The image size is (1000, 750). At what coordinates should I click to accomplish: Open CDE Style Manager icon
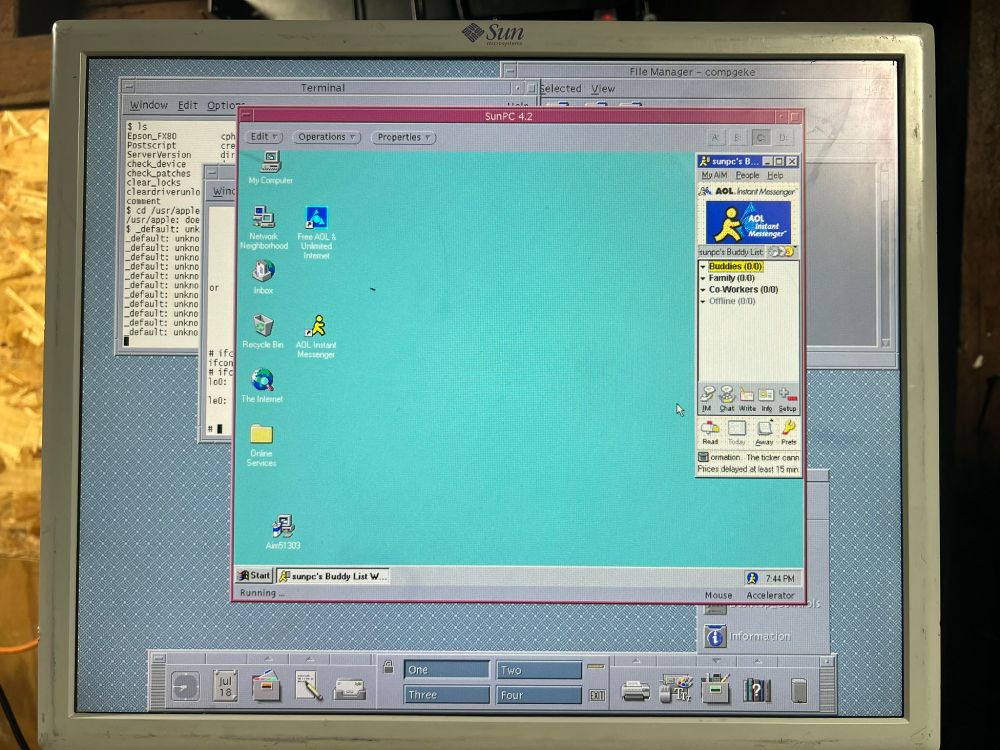(x=675, y=688)
